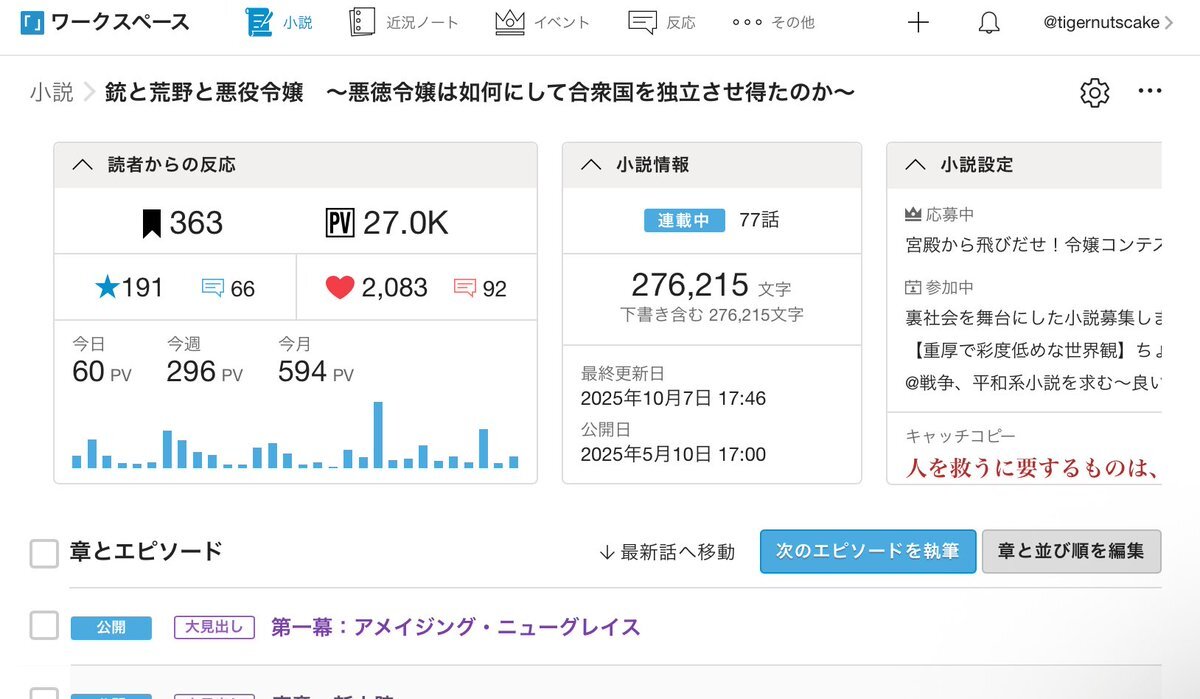Click the tallest bar in PV chart
1200x699 pixels.
click(378, 435)
